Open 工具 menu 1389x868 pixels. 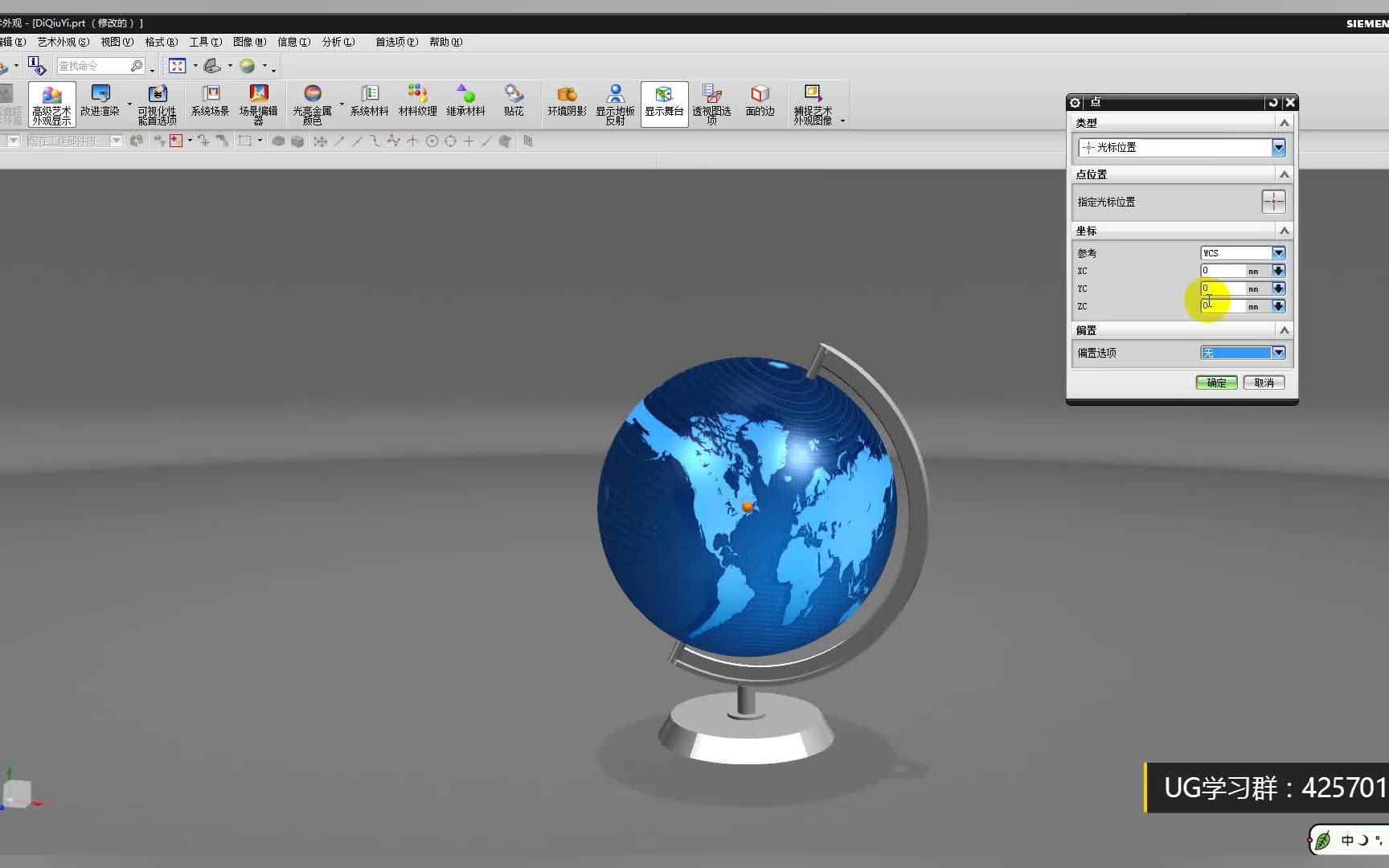tap(205, 42)
